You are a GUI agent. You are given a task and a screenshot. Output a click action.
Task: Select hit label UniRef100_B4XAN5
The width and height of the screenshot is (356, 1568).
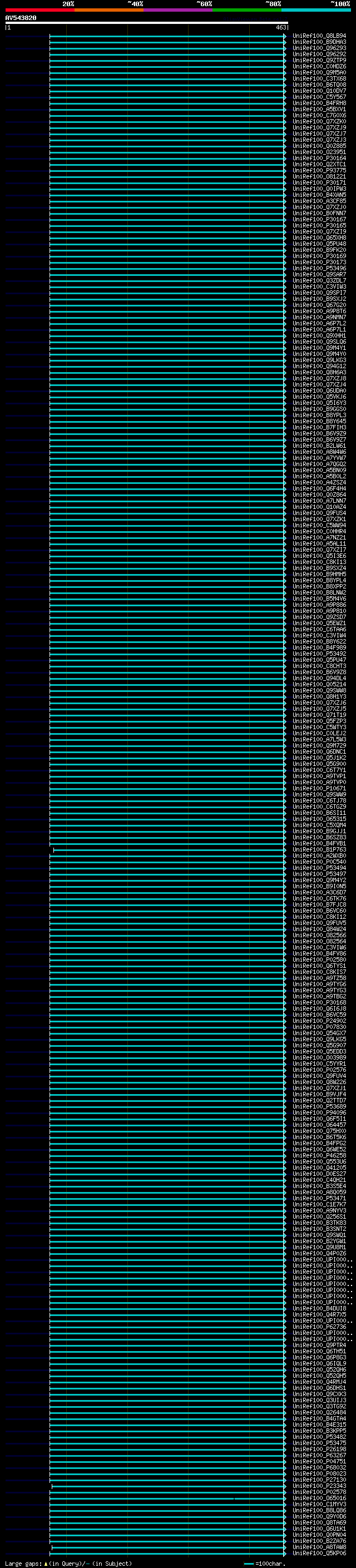pyautogui.click(x=319, y=195)
